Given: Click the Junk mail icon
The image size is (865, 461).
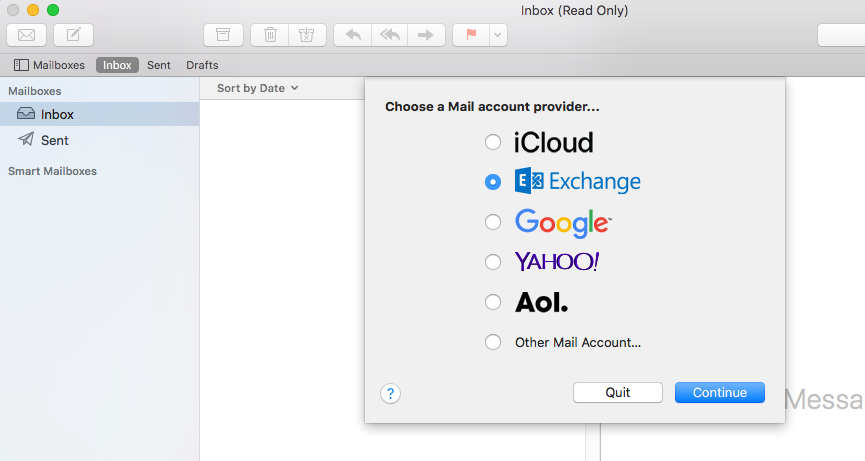Looking at the screenshot, I should coord(306,35).
